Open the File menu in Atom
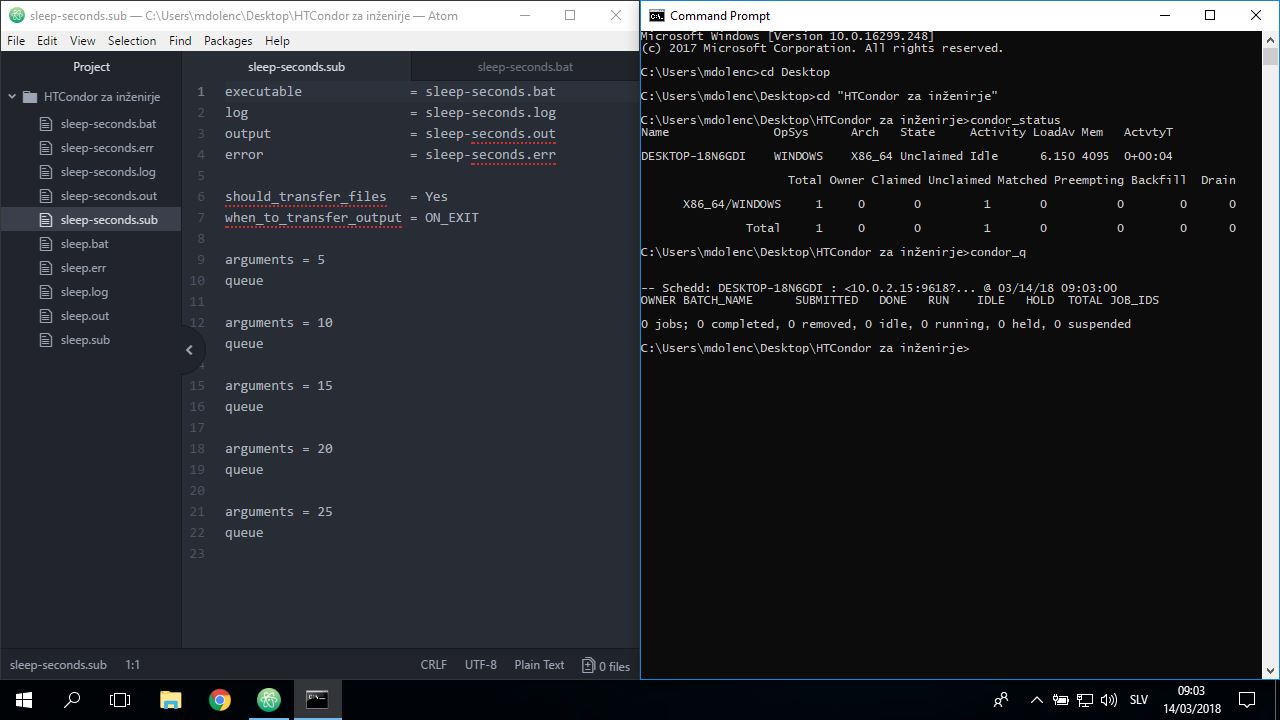1280x720 pixels. [16, 41]
